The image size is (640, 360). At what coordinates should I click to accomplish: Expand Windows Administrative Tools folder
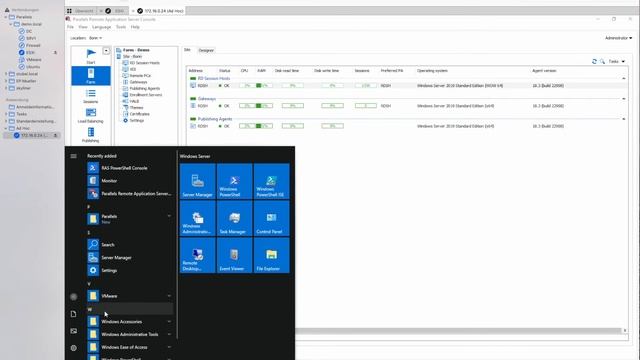click(129, 334)
